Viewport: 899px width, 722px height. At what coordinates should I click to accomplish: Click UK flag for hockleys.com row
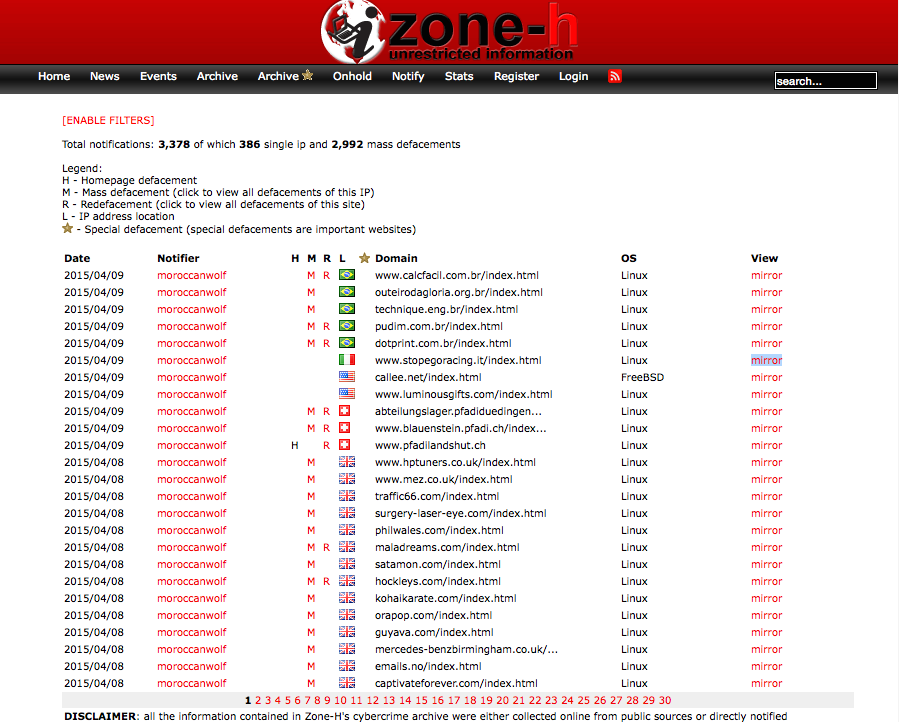pos(346,581)
